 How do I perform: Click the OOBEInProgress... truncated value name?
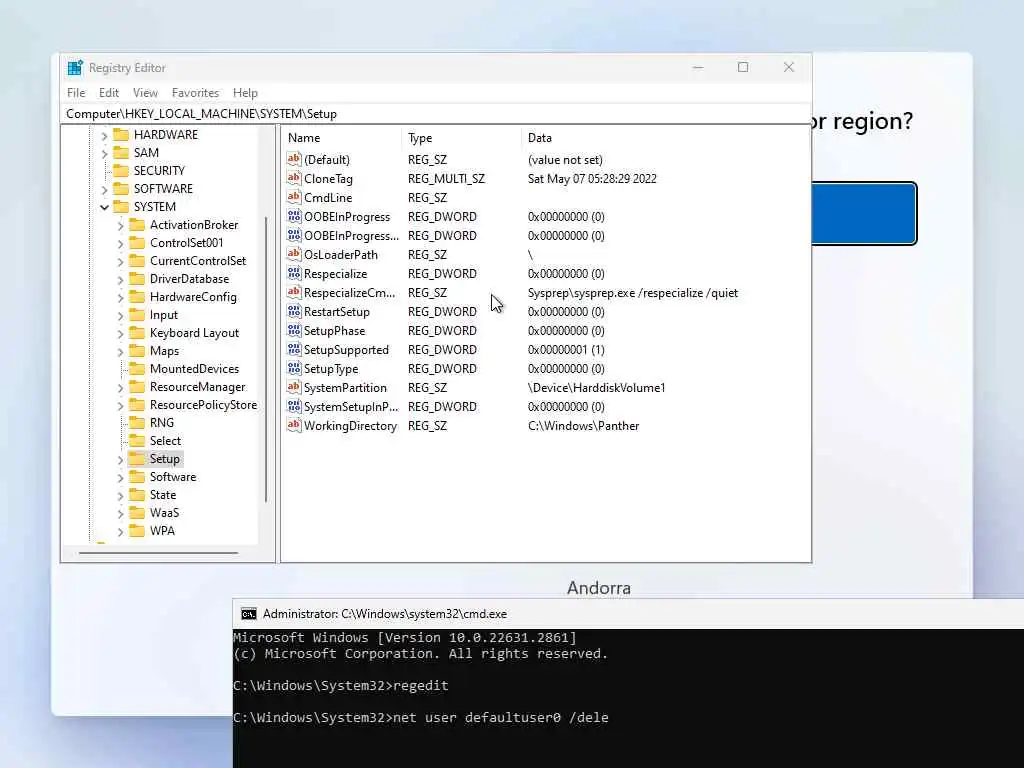point(351,235)
